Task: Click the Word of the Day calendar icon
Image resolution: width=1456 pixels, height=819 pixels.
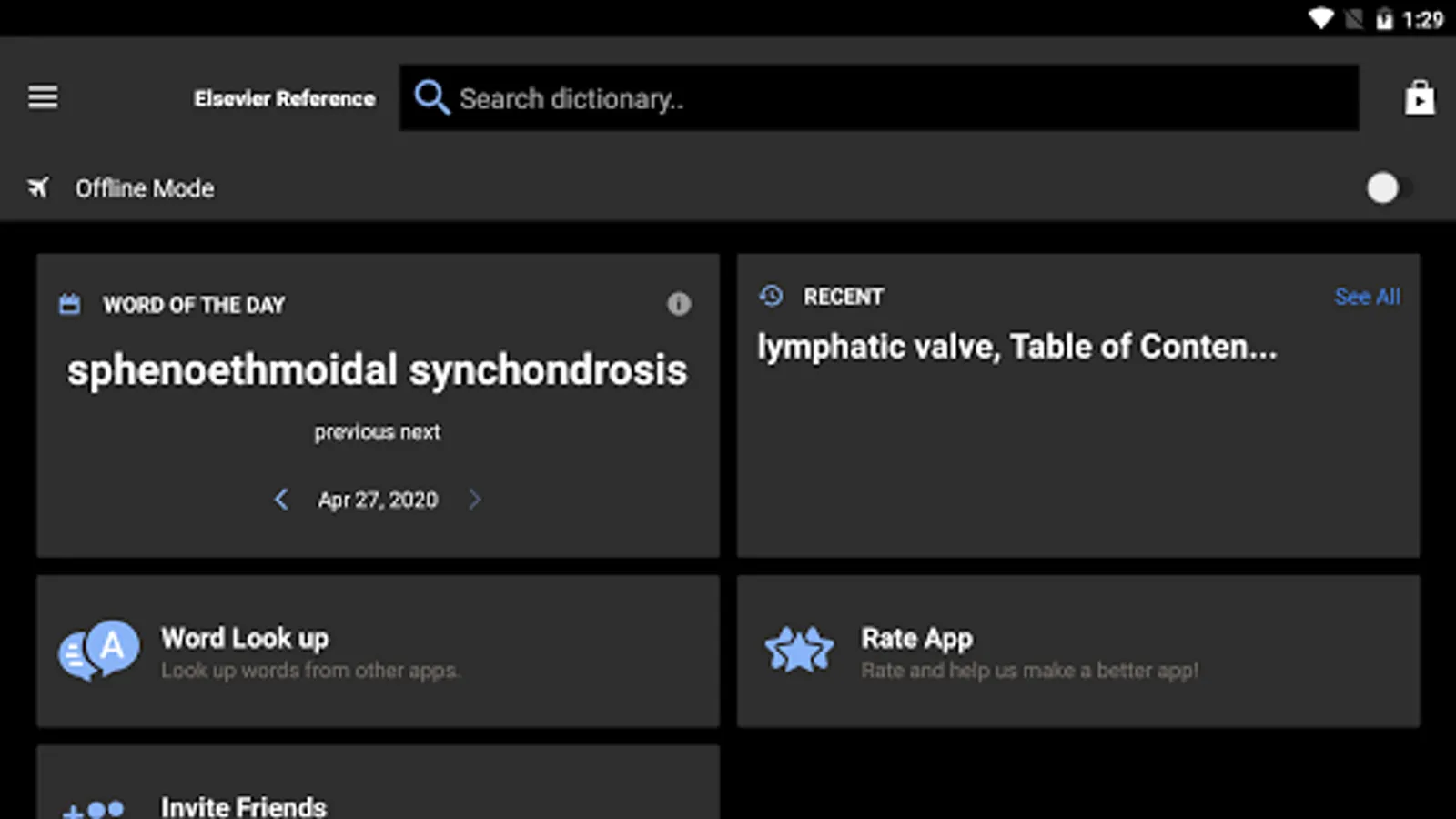Action: pyautogui.click(x=70, y=304)
